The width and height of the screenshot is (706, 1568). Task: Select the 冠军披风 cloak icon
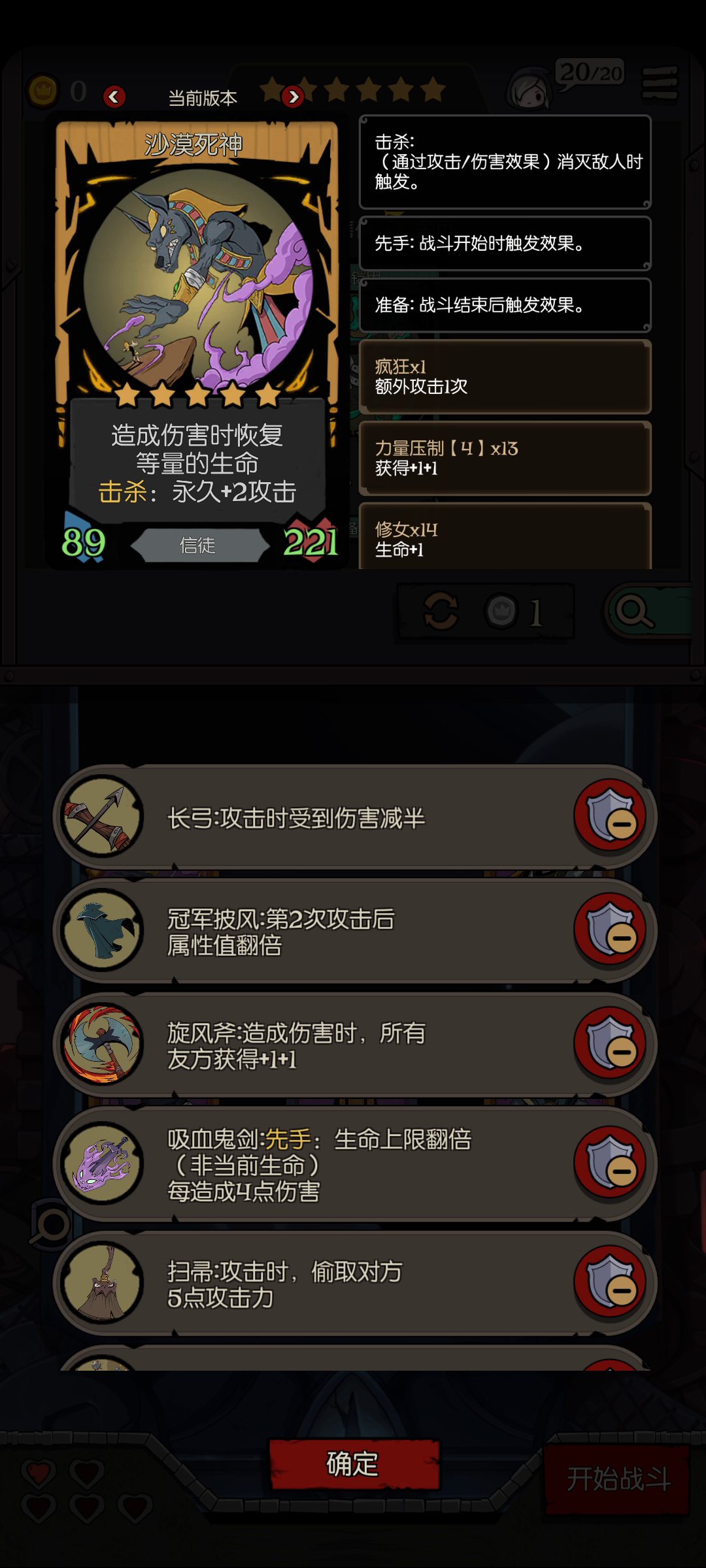pyautogui.click(x=102, y=930)
